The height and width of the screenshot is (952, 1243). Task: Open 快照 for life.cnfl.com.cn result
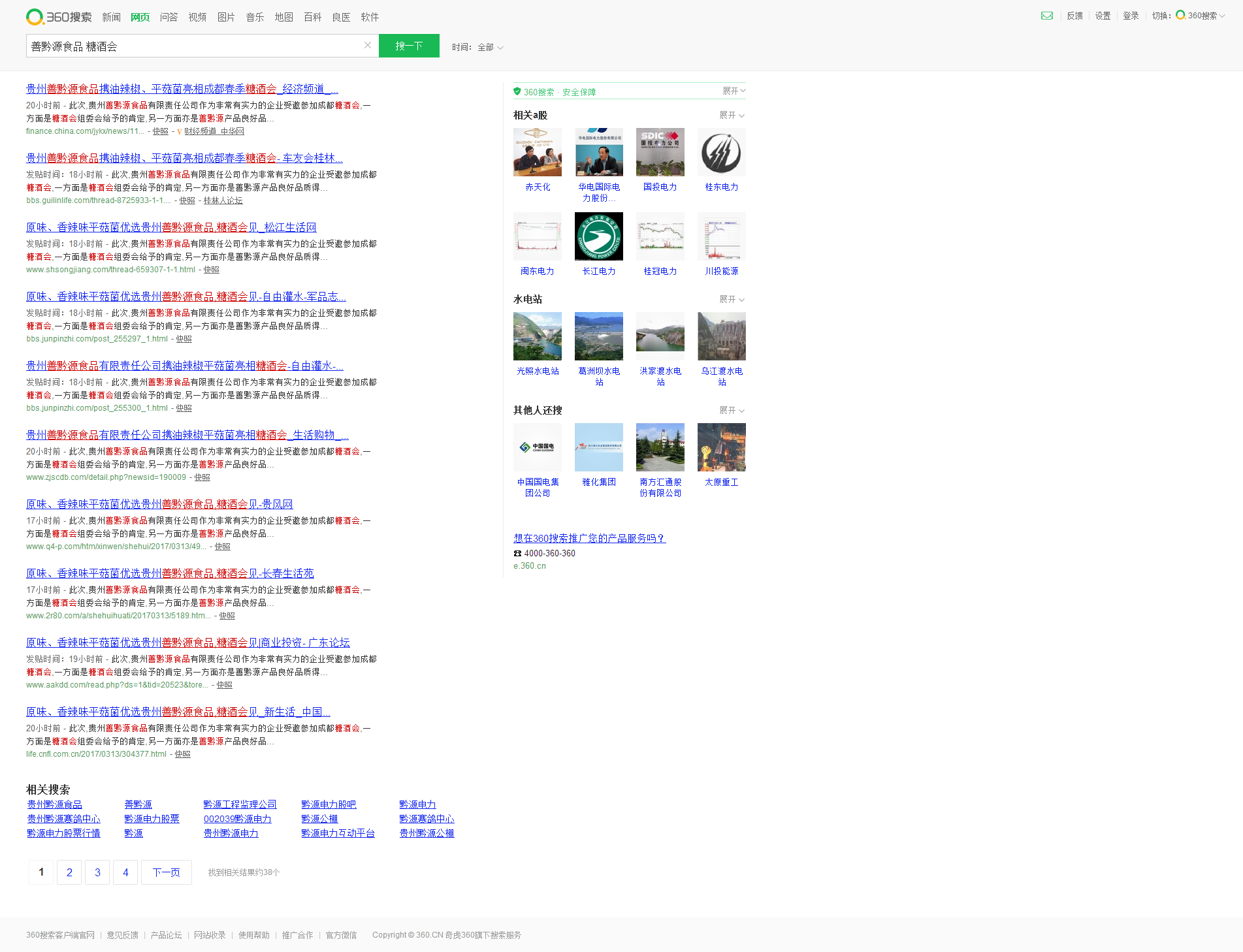(182, 754)
